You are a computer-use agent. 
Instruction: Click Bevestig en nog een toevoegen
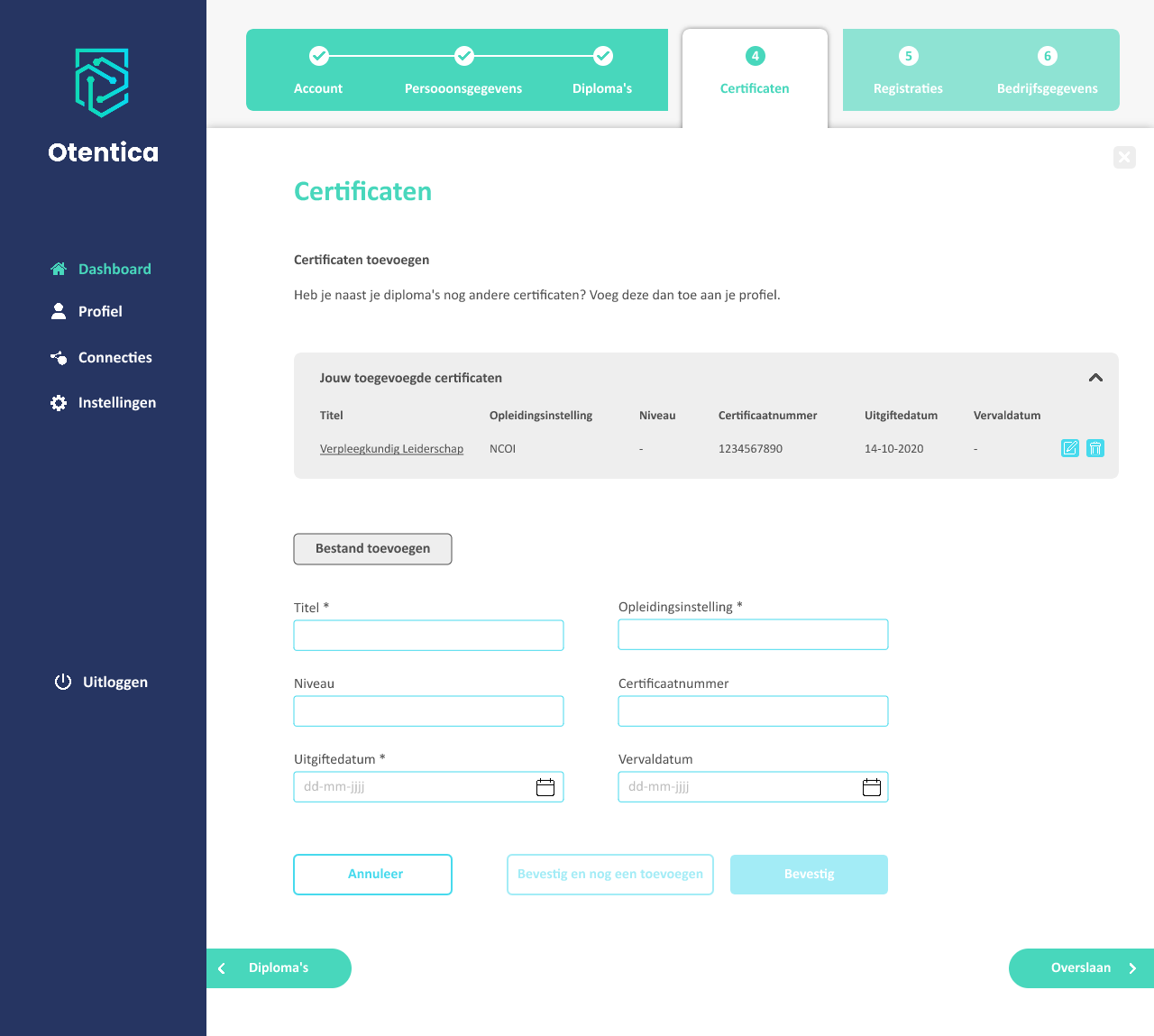pyautogui.click(x=610, y=875)
